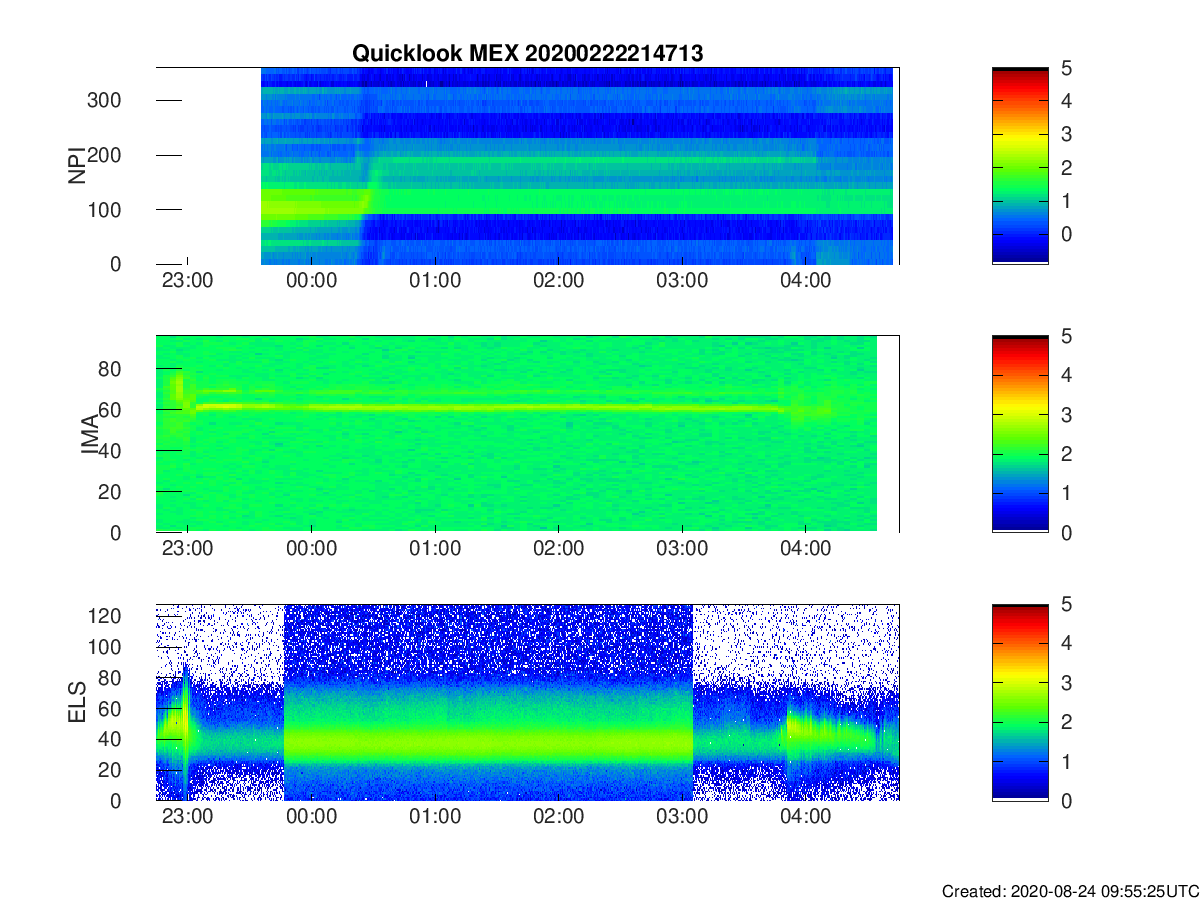Click "00:00" under the ELS plot
The height and width of the screenshot is (900, 1200).
311,817
